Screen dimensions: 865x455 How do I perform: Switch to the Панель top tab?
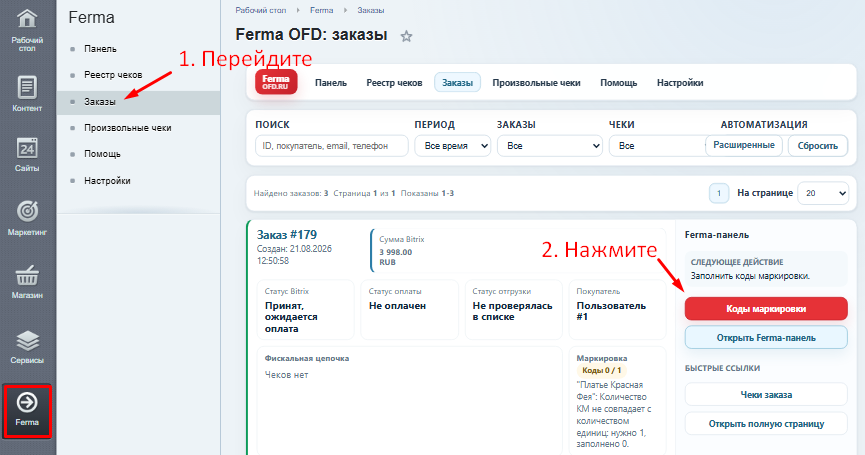(331, 83)
